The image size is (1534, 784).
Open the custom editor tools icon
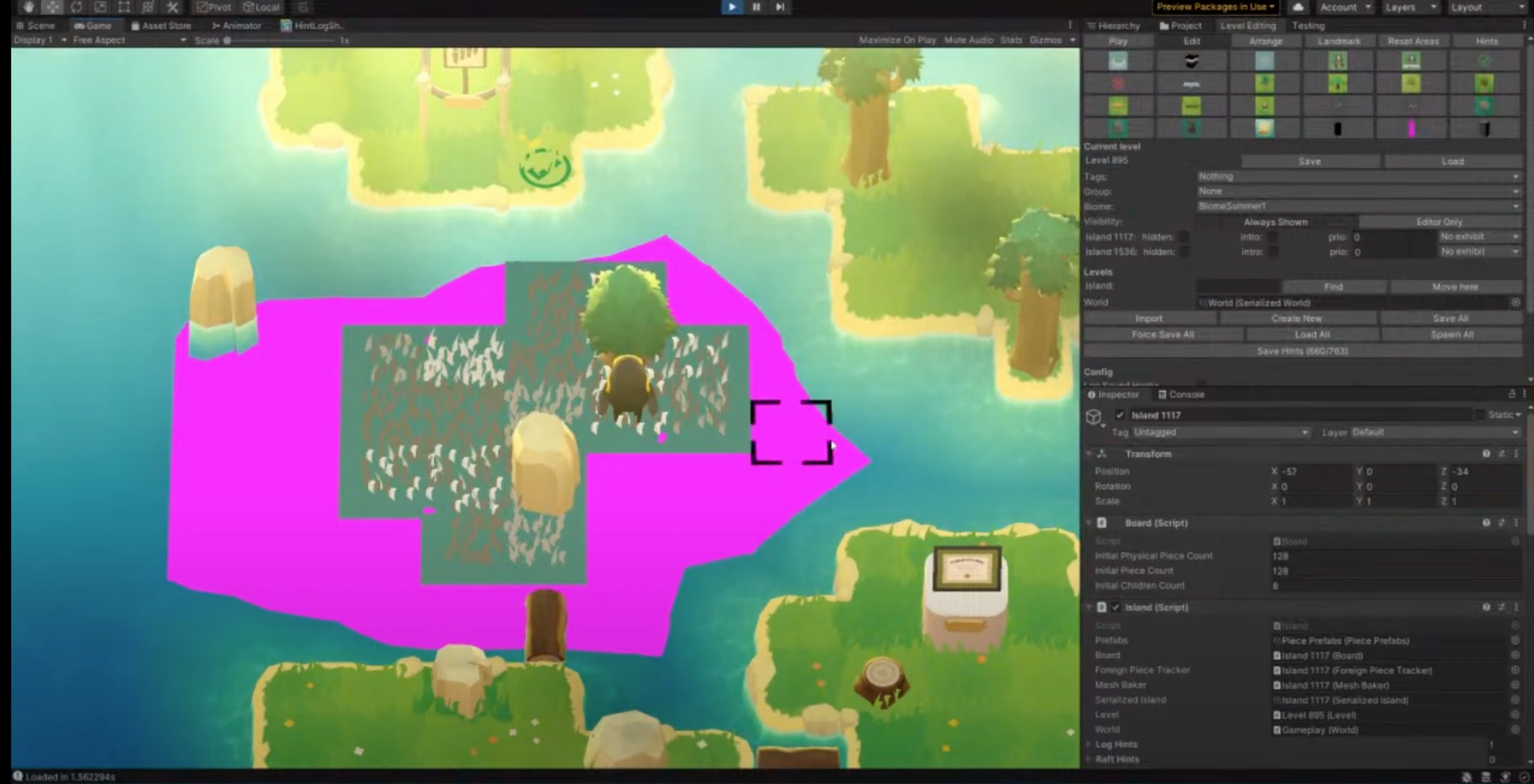[172, 7]
